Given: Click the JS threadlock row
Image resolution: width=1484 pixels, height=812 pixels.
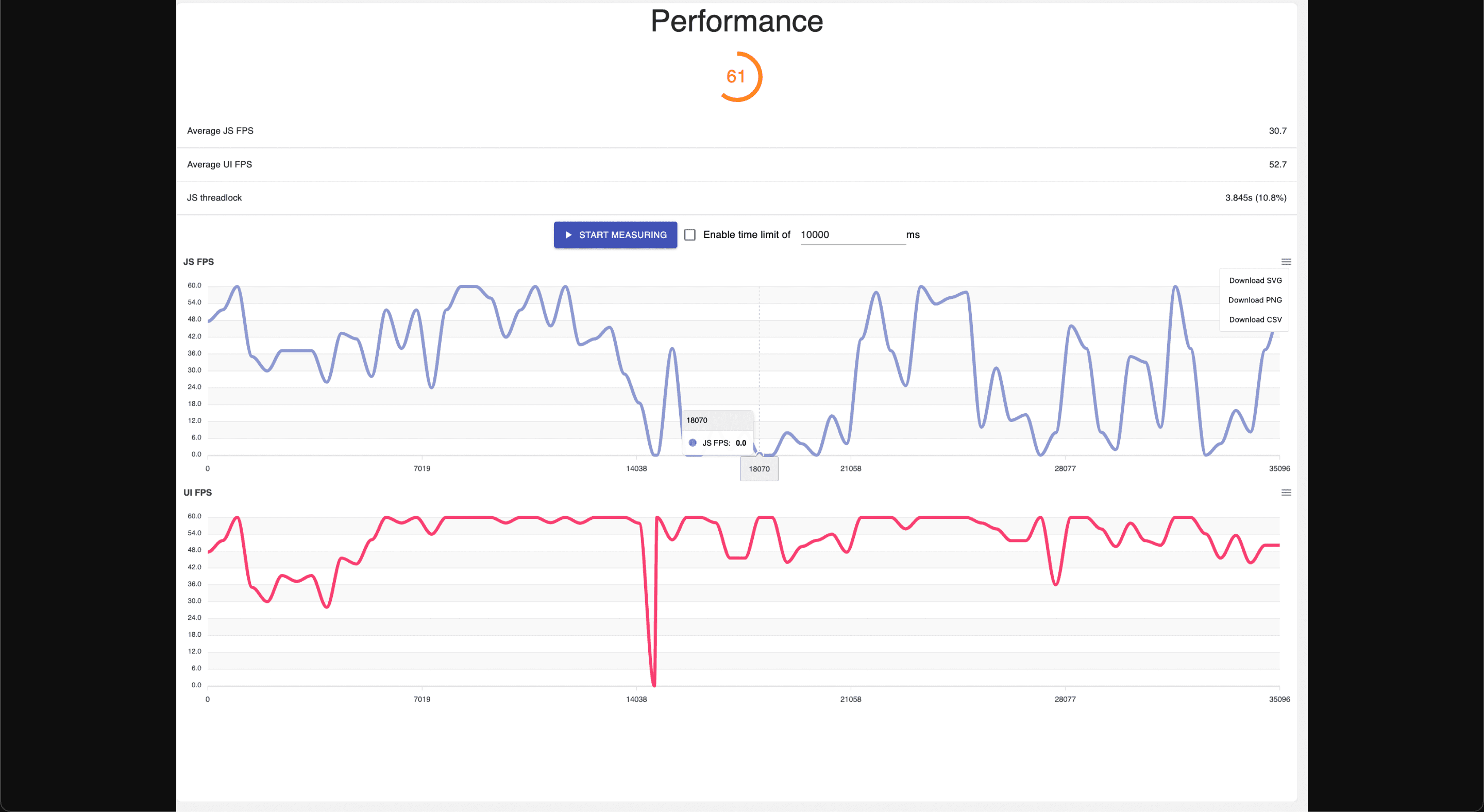Looking at the screenshot, I should coord(736,198).
